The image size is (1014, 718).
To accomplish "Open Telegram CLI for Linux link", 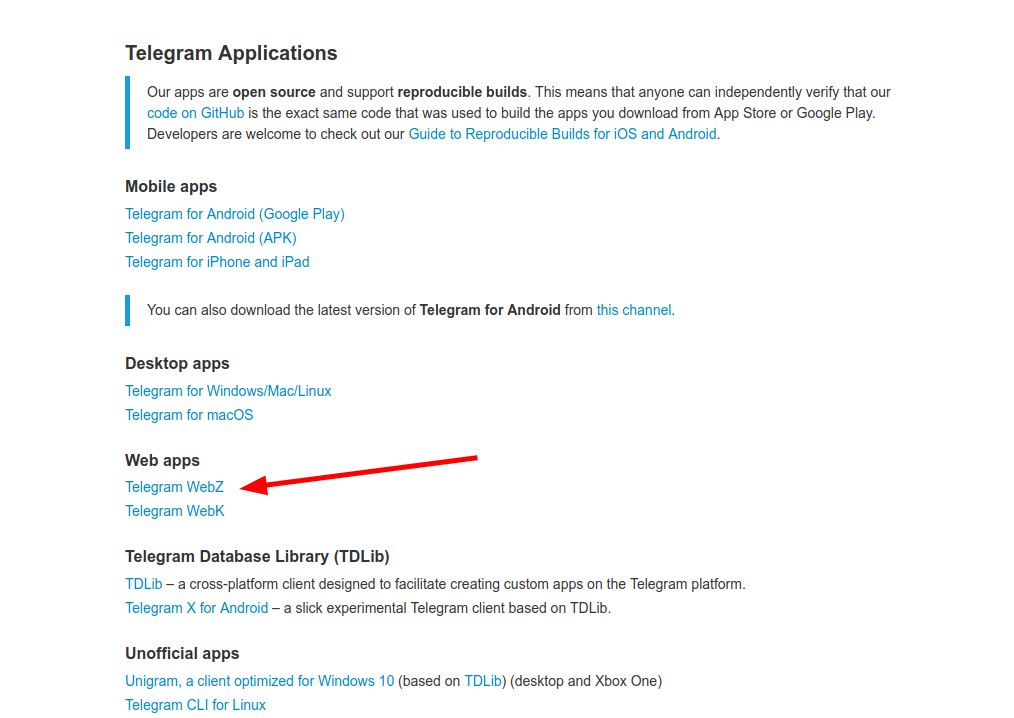I will [195, 705].
